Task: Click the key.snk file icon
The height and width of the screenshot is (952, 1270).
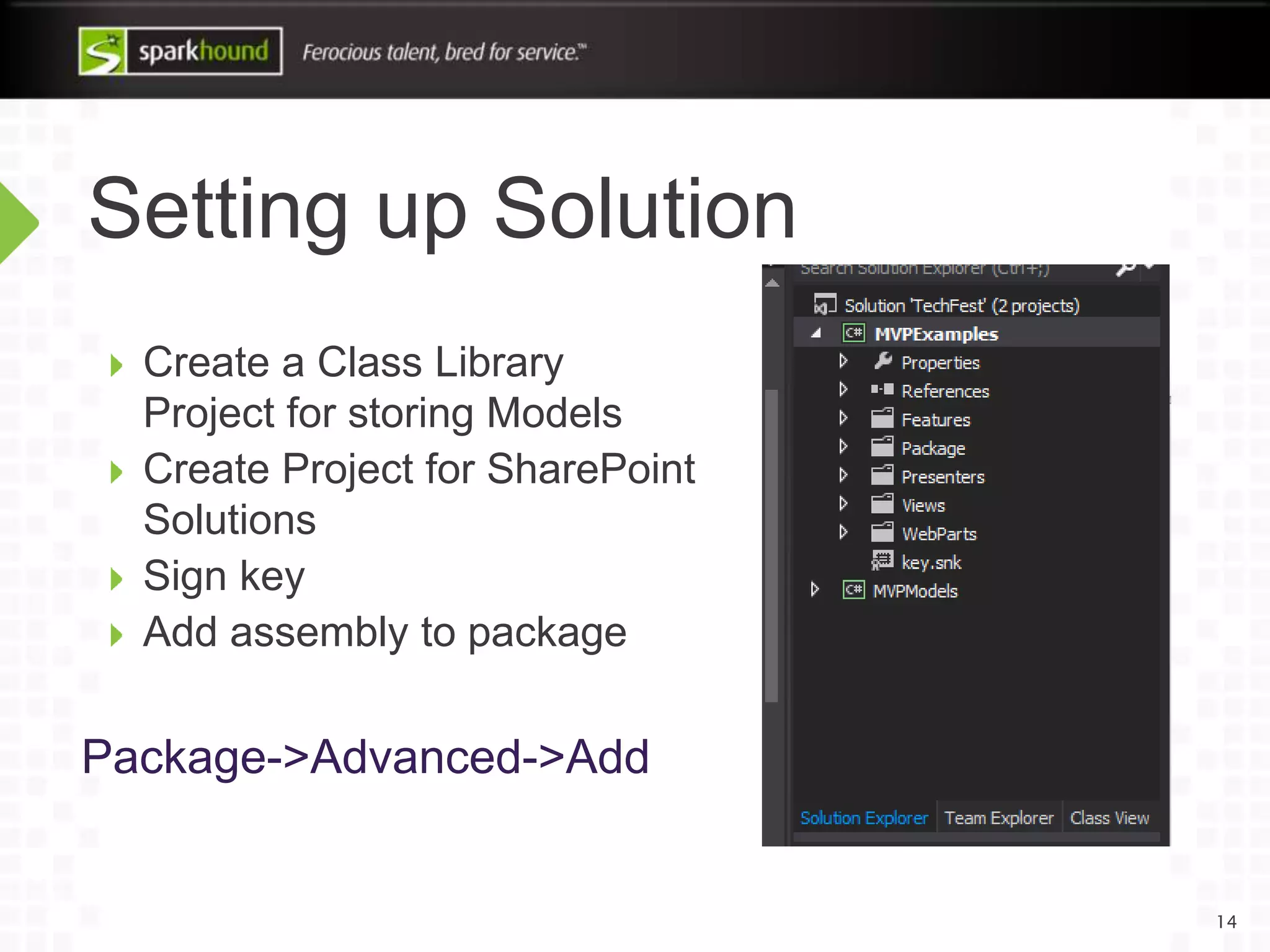Action: click(882, 561)
